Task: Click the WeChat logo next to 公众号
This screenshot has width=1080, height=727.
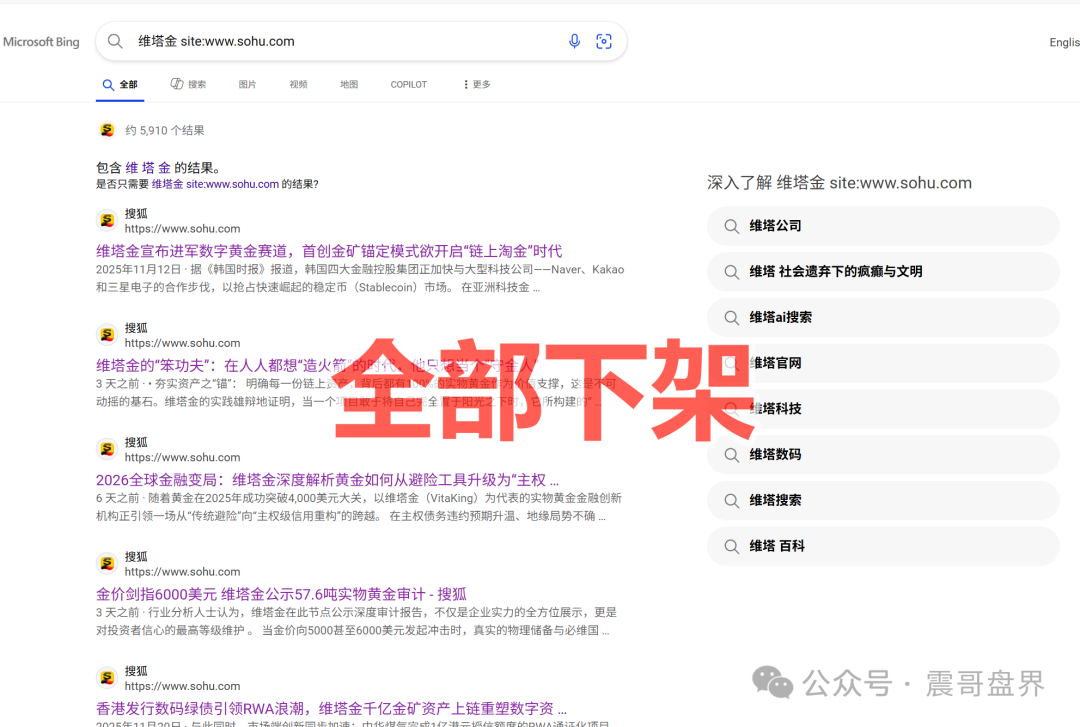Action: [772, 682]
